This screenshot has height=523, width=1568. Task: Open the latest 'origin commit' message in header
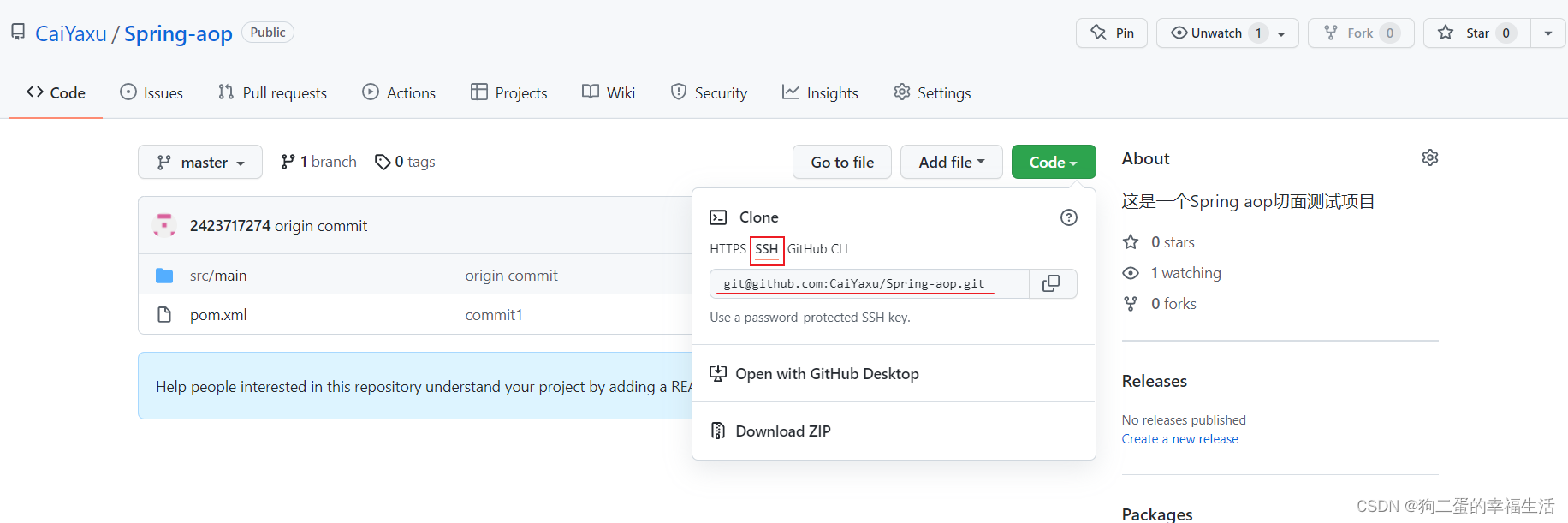(x=321, y=226)
